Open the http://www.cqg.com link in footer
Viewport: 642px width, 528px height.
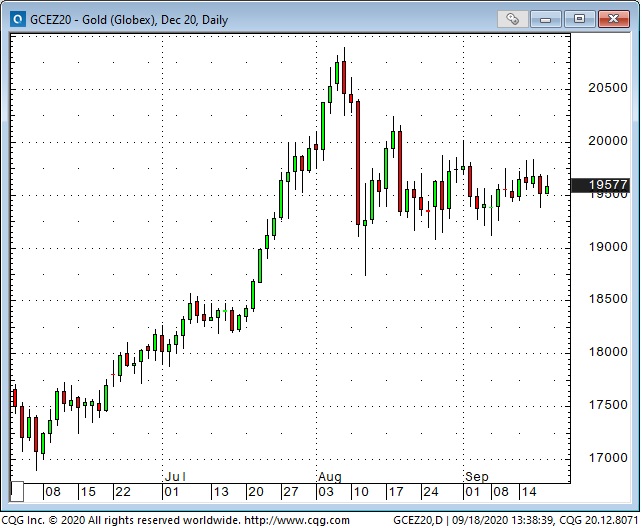point(297,520)
